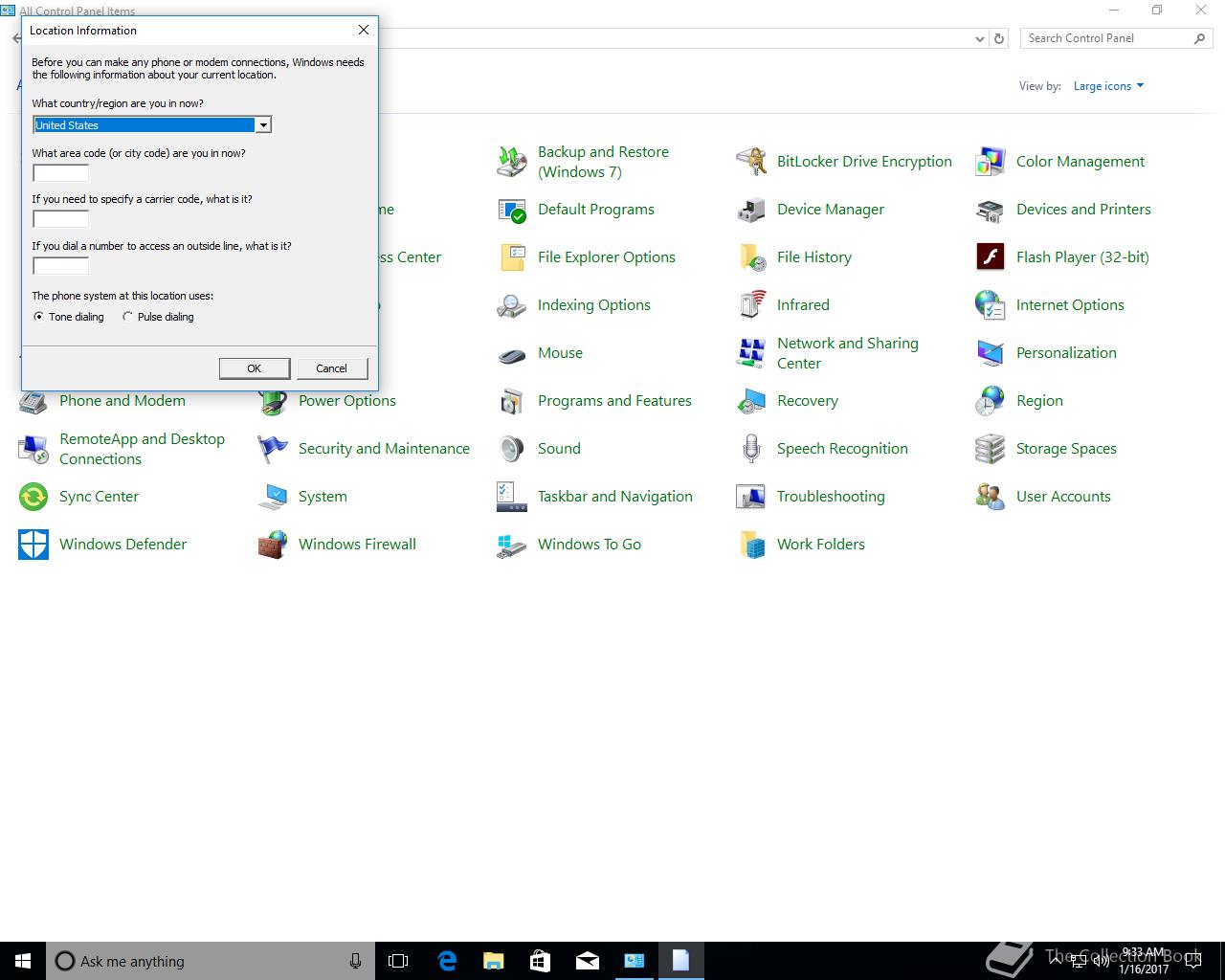Click the Default Programs icon
Screen dimensions: 1225x980
[x=512, y=210]
